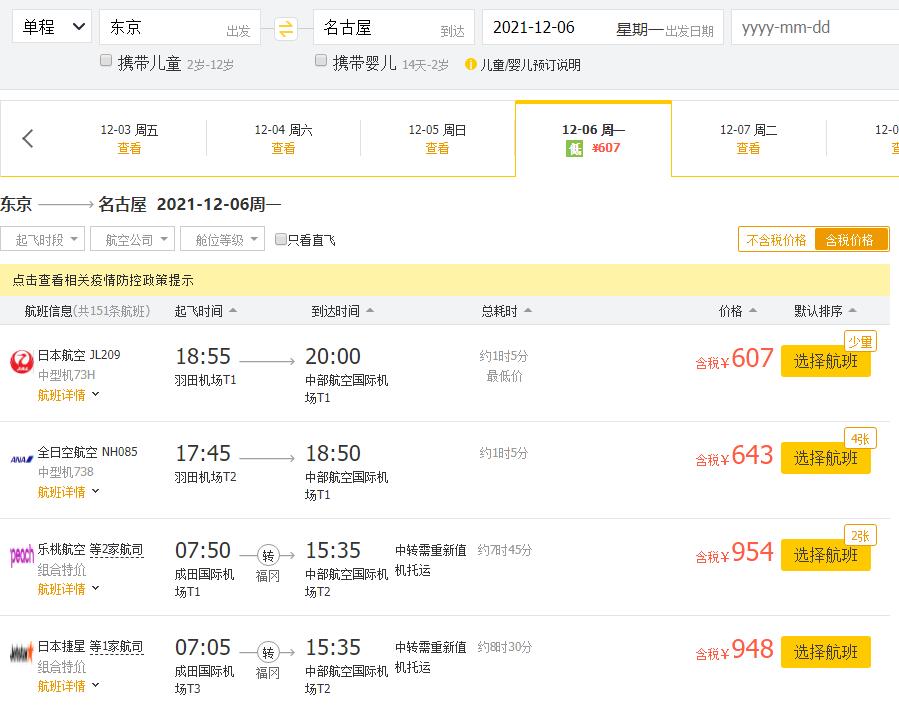Click 默认排序 column header

818,311
